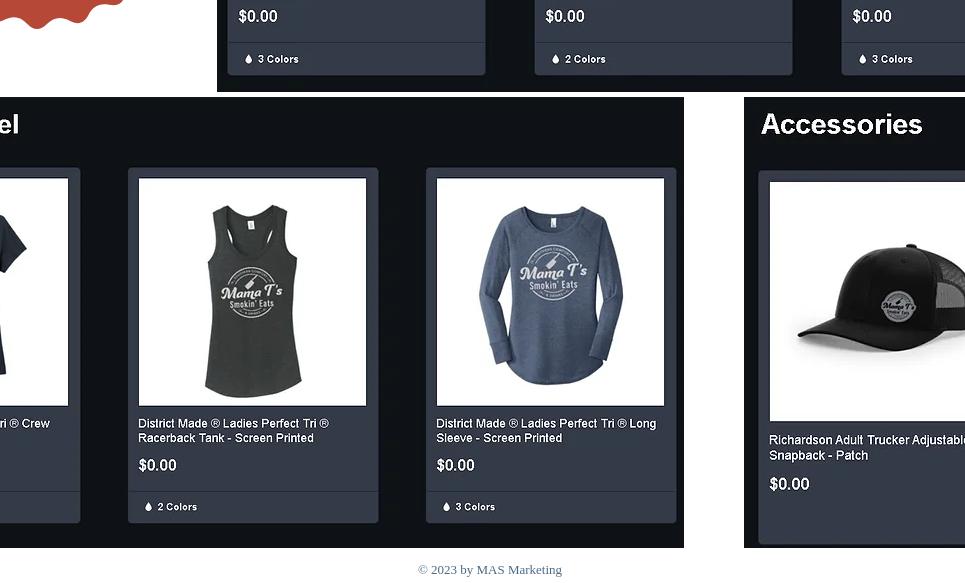The height and width of the screenshot is (583, 965).
Task: Click droplet icon on Long Sleeve 3 Colors
Action: pyautogui.click(x=446, y=507)
